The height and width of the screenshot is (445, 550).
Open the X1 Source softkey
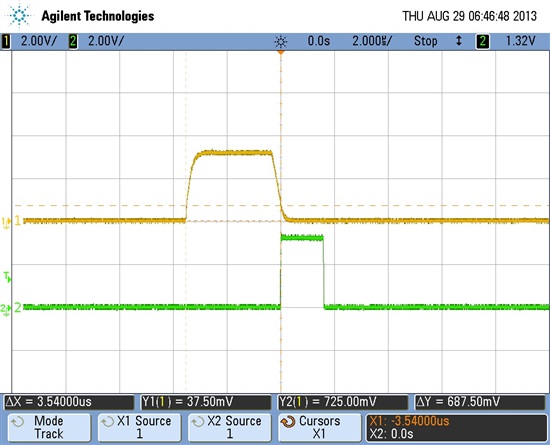(x=139, y=427)
